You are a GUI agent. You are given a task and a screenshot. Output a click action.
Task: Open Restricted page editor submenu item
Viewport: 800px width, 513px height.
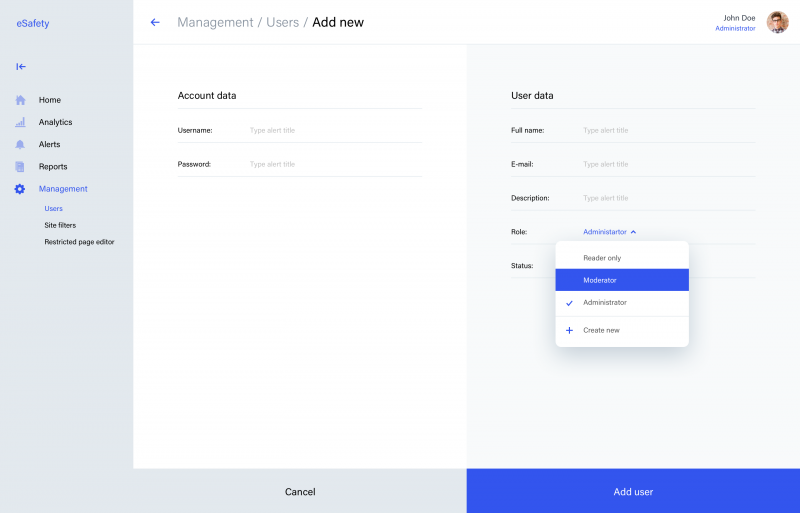pos(79,241)
